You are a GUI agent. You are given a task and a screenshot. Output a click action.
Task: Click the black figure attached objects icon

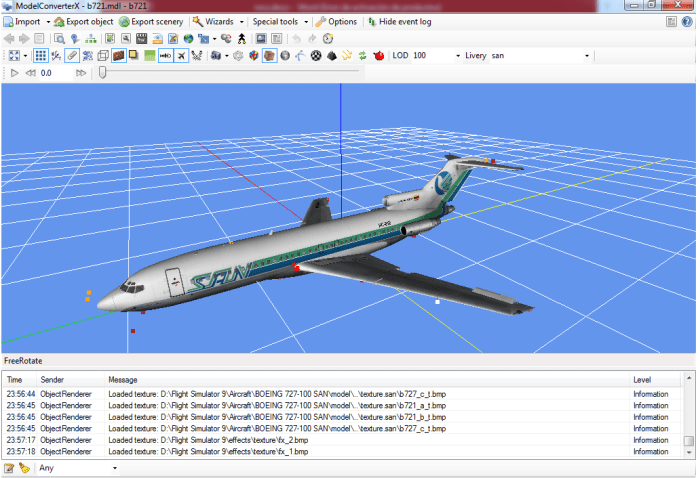pyautogui.click(x=242, y=39)
